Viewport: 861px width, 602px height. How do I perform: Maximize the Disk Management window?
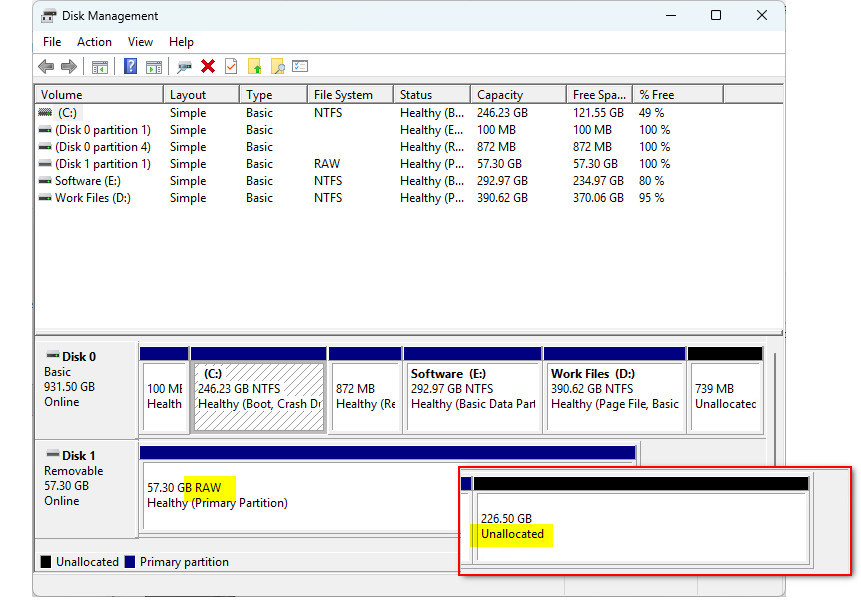[715, 15]
